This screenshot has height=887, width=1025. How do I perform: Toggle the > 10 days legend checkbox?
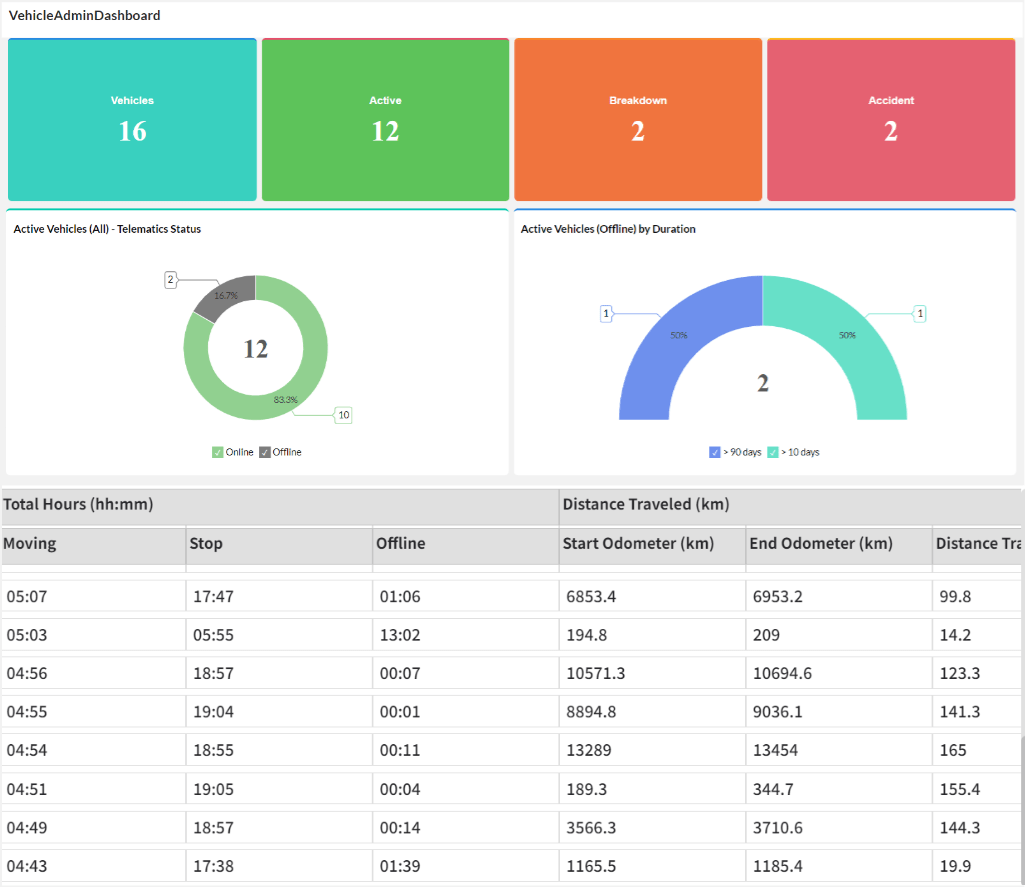[773, 452]
